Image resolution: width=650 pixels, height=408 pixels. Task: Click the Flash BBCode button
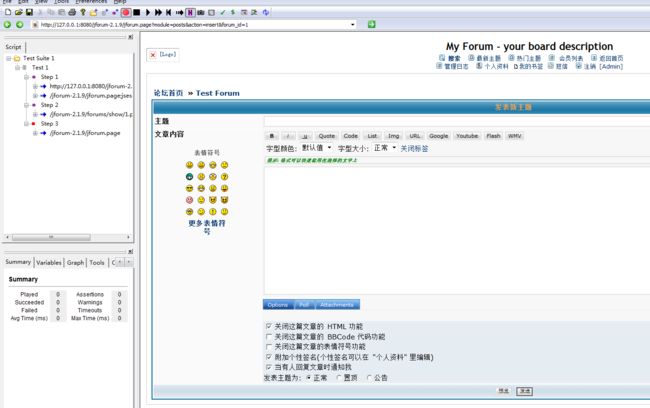(493, 136)
